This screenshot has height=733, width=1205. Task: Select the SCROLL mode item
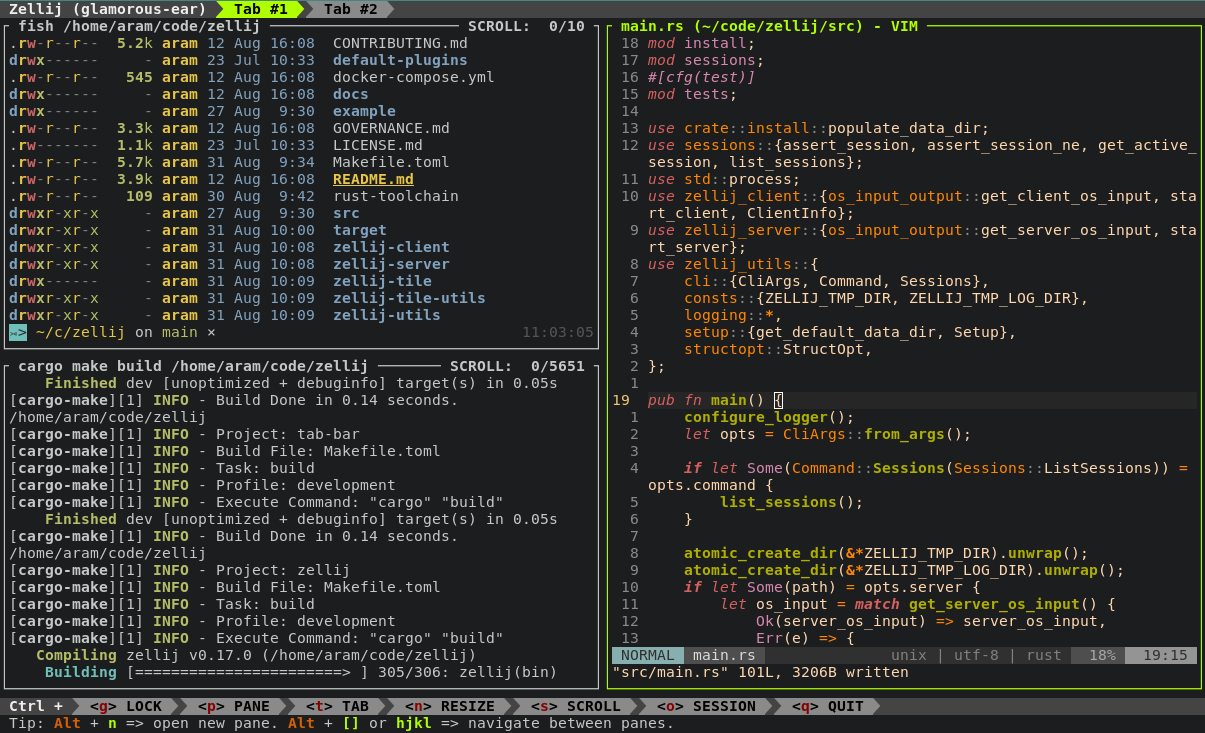coord(575,706)
